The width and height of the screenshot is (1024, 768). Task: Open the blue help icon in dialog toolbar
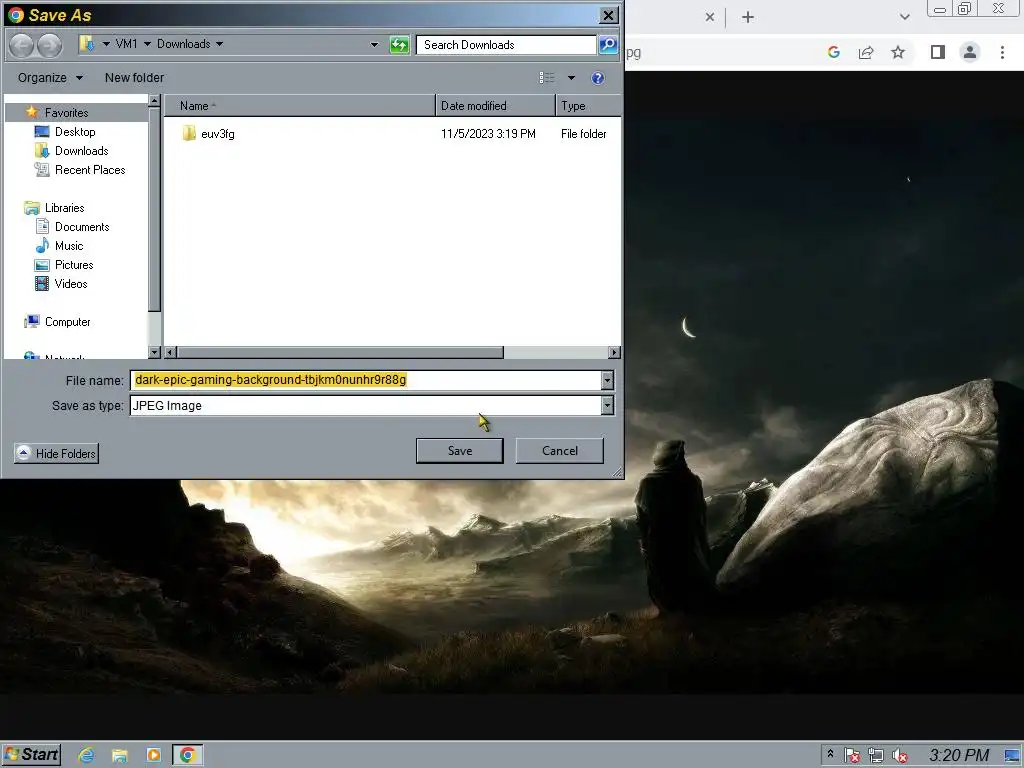[598, 78]
